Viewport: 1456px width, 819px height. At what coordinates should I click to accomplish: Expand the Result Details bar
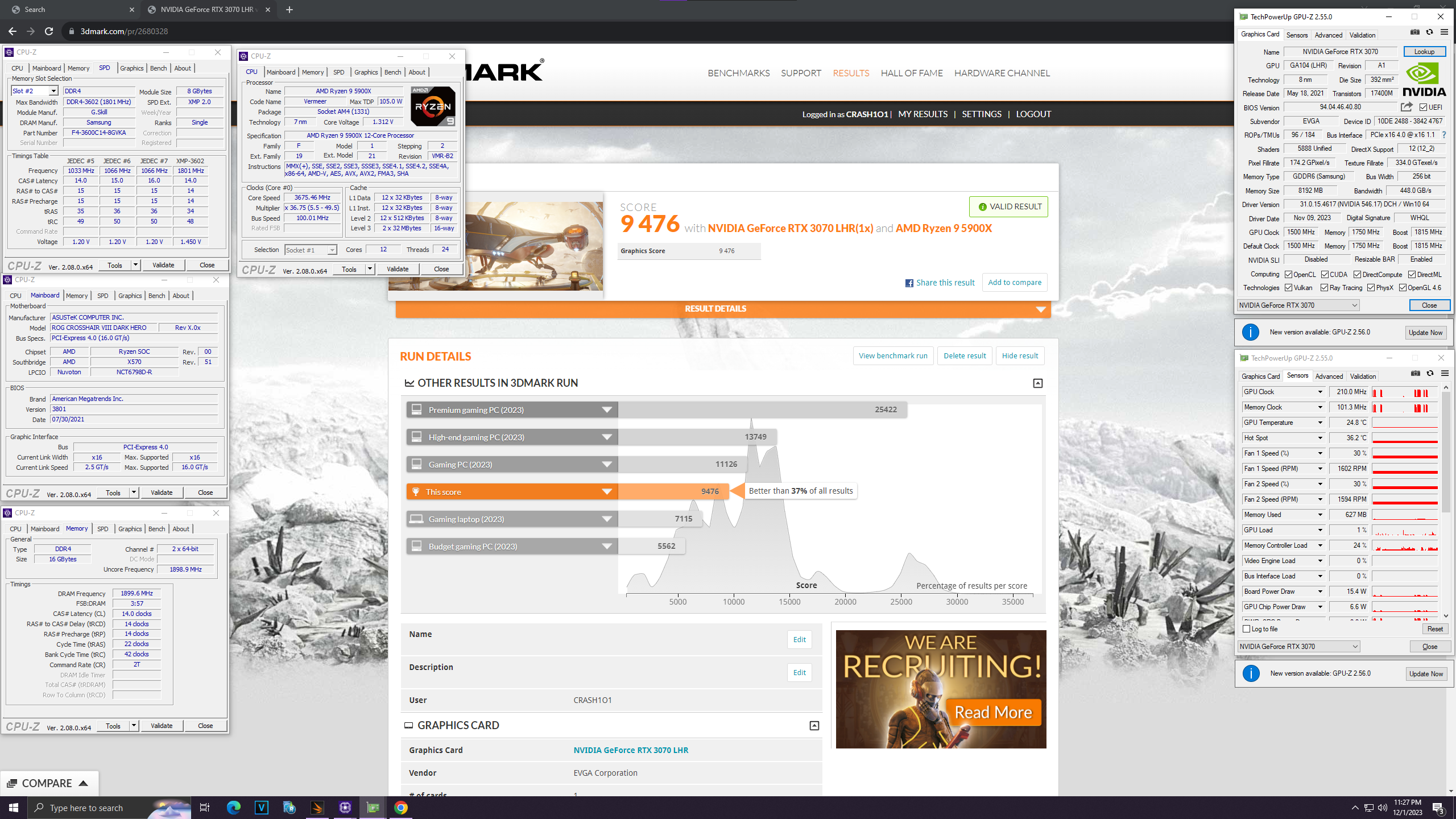click(x=723, y=309)
